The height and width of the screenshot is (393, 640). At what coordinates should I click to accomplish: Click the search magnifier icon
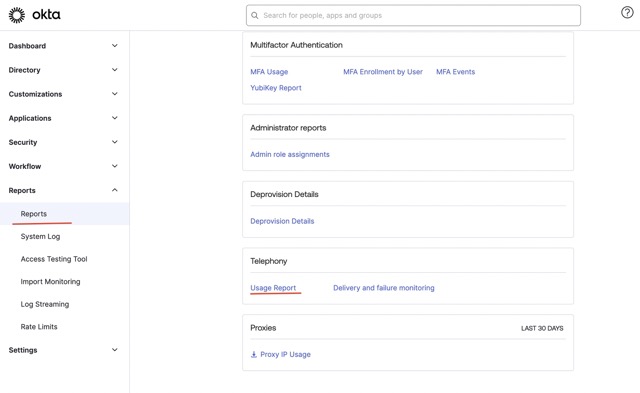point(255,16)
